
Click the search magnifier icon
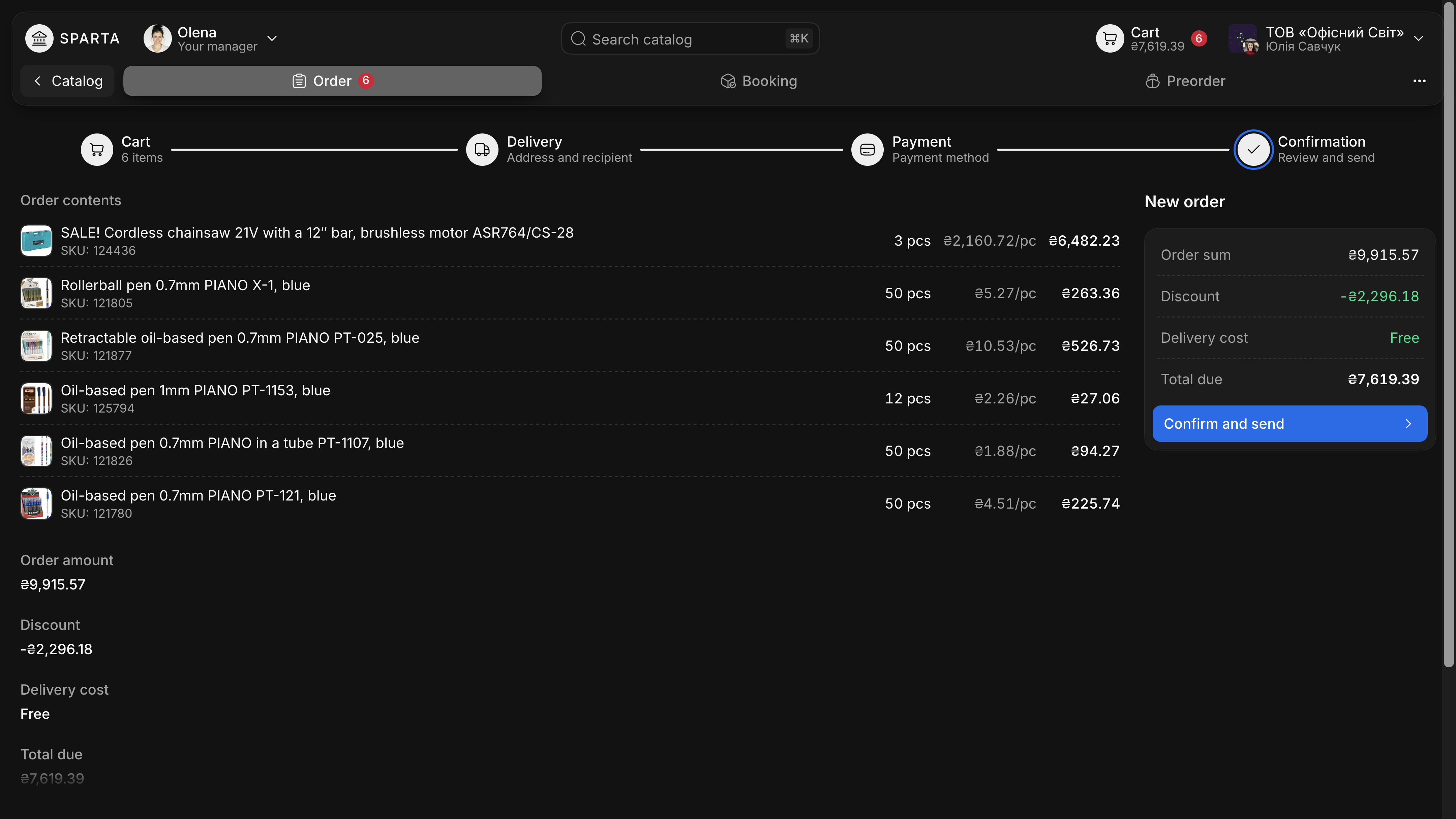[x=578, y=38]
